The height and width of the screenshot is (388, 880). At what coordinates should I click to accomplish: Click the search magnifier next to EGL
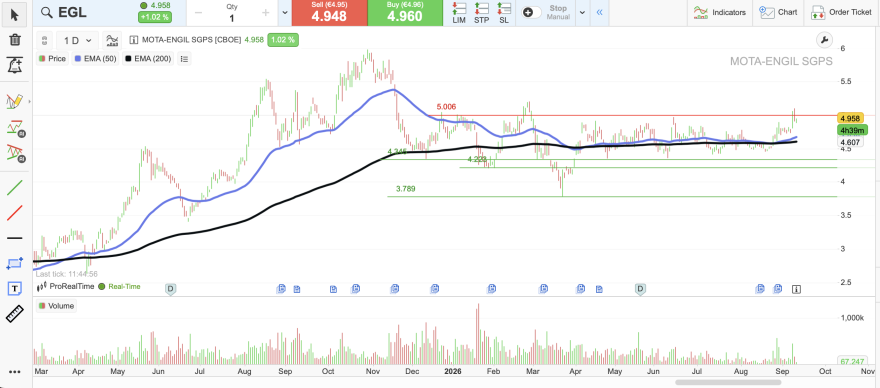coord(48,12)
